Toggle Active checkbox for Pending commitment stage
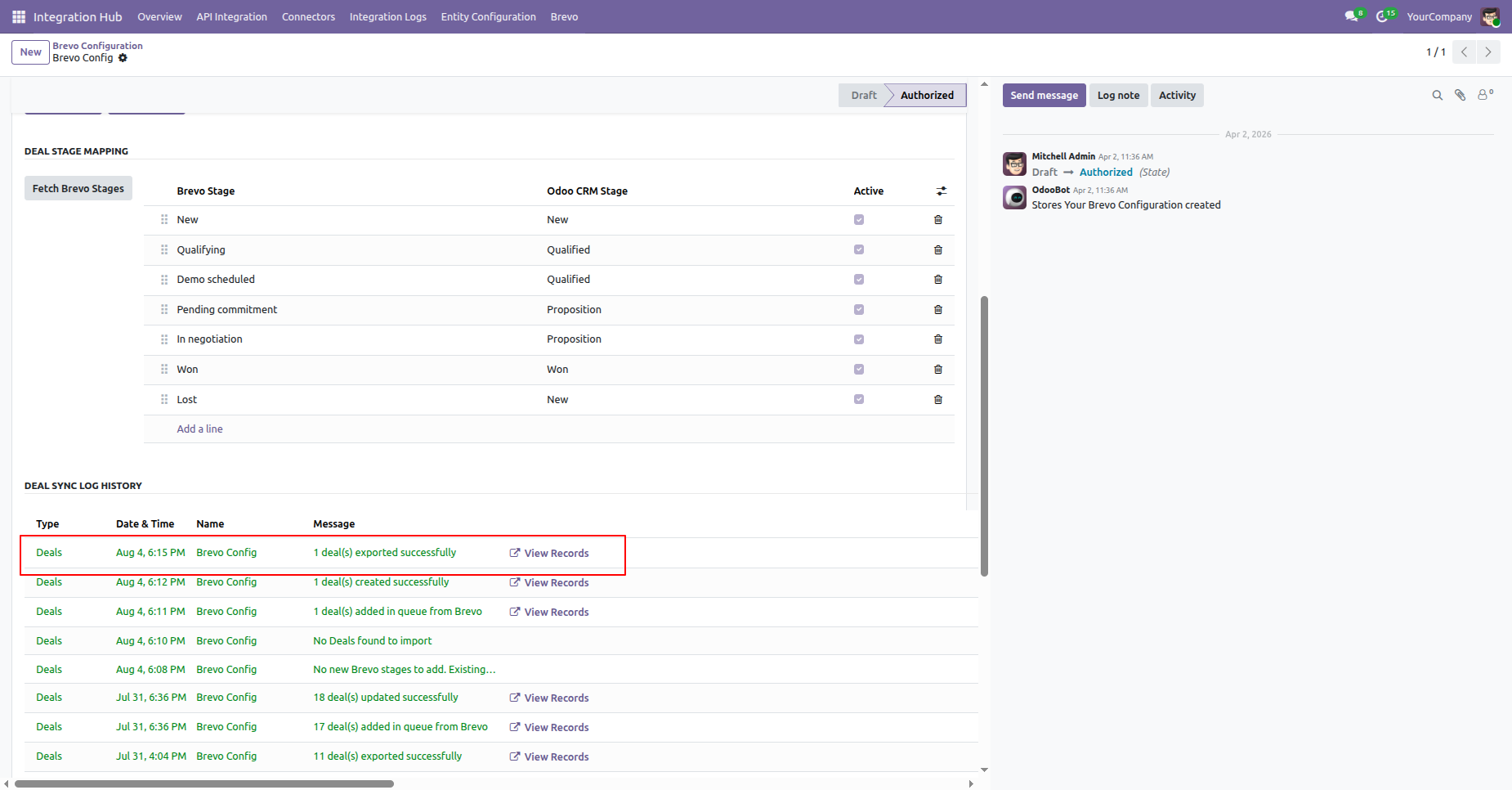 (x=859, y=310)
